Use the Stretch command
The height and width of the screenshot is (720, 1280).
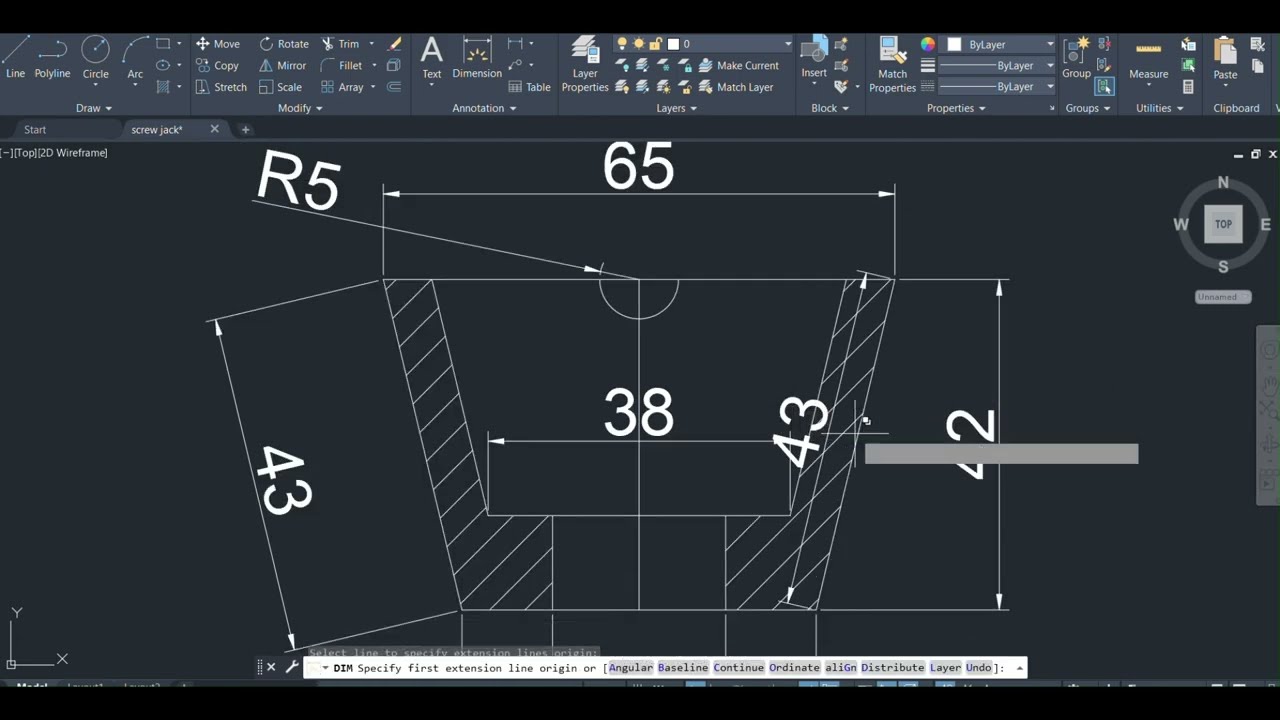point(221,87)
